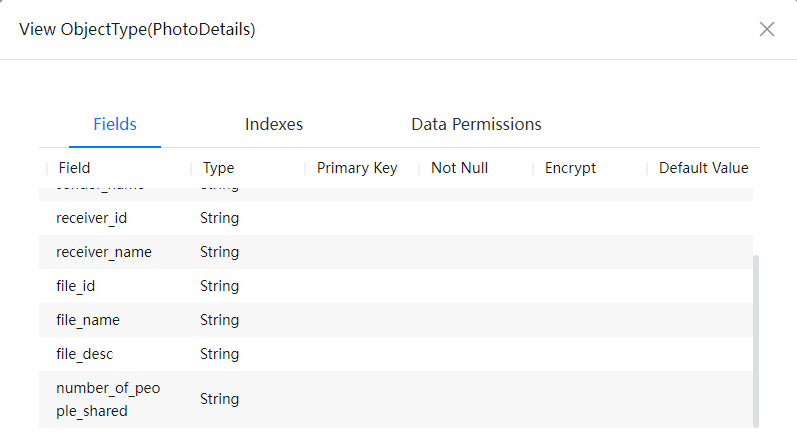Click String type of receiver_id row
The width and height of the screenshot is (797, 435).
pyautogui.click(x=219, y=218)
